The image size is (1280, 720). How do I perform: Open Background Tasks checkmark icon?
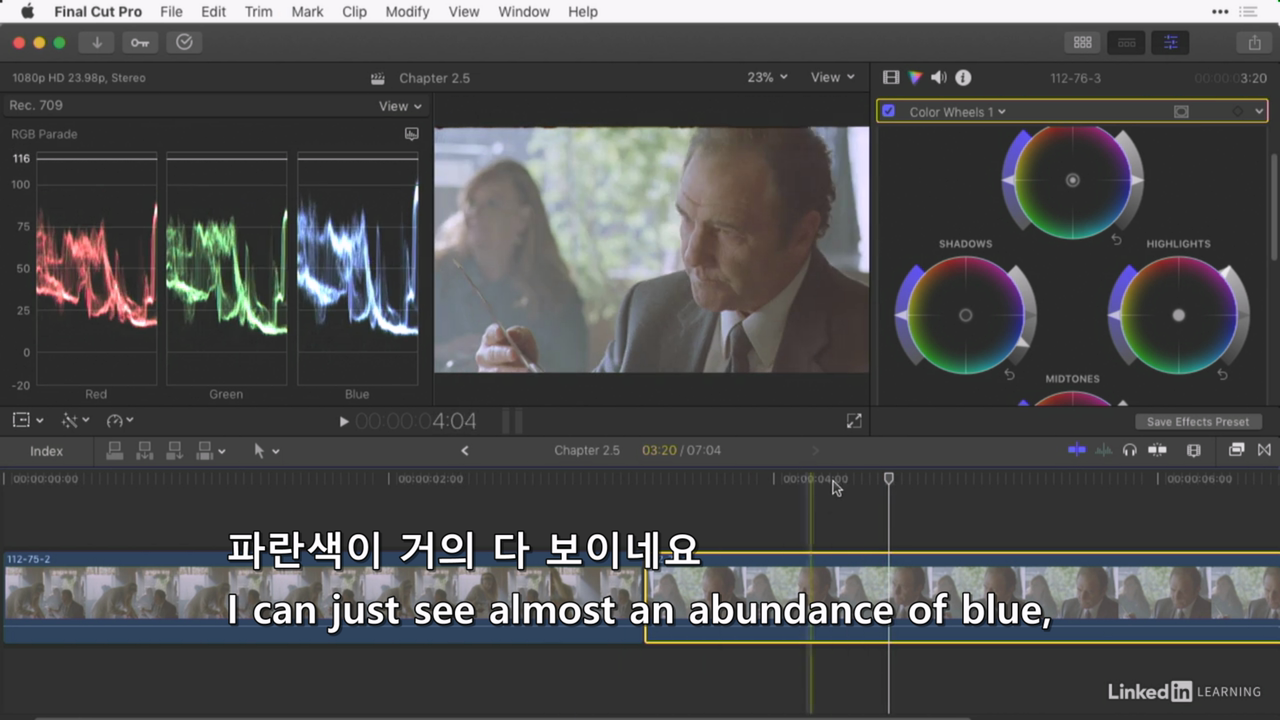(x=184, y=42)
